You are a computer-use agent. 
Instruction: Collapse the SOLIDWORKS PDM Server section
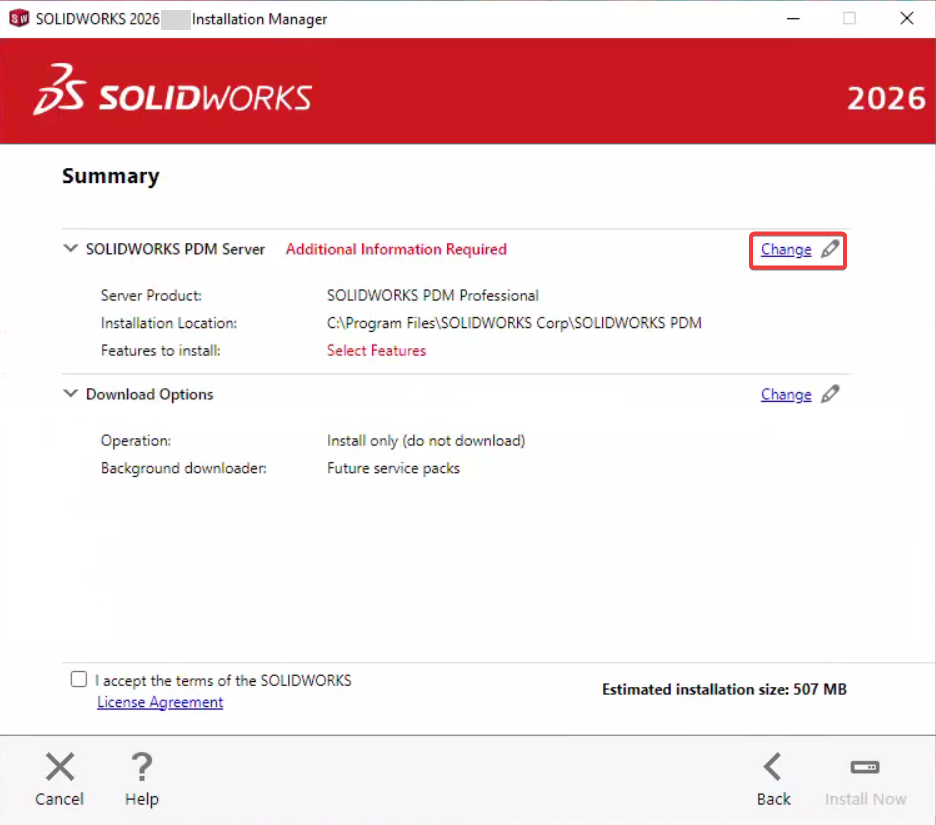coord(70,248)
